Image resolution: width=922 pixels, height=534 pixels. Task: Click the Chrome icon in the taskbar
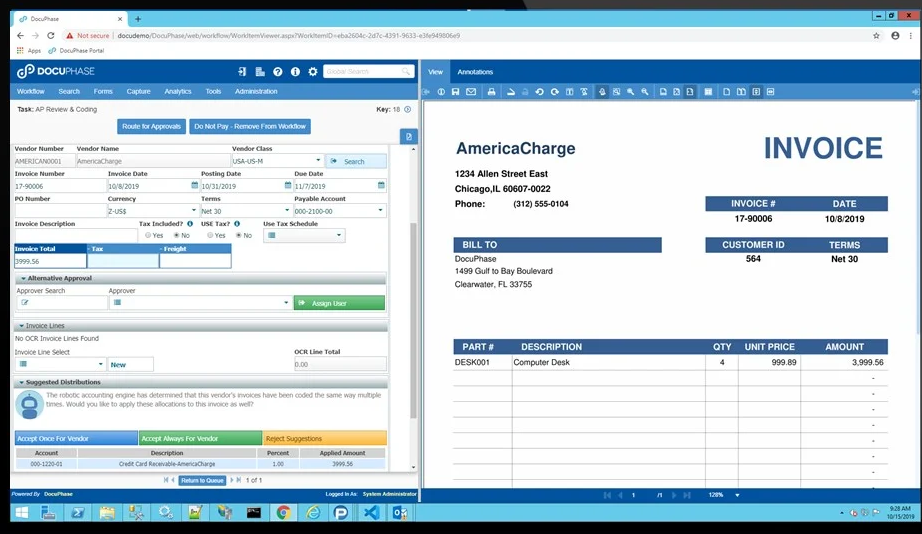click(x=283, y=513)
